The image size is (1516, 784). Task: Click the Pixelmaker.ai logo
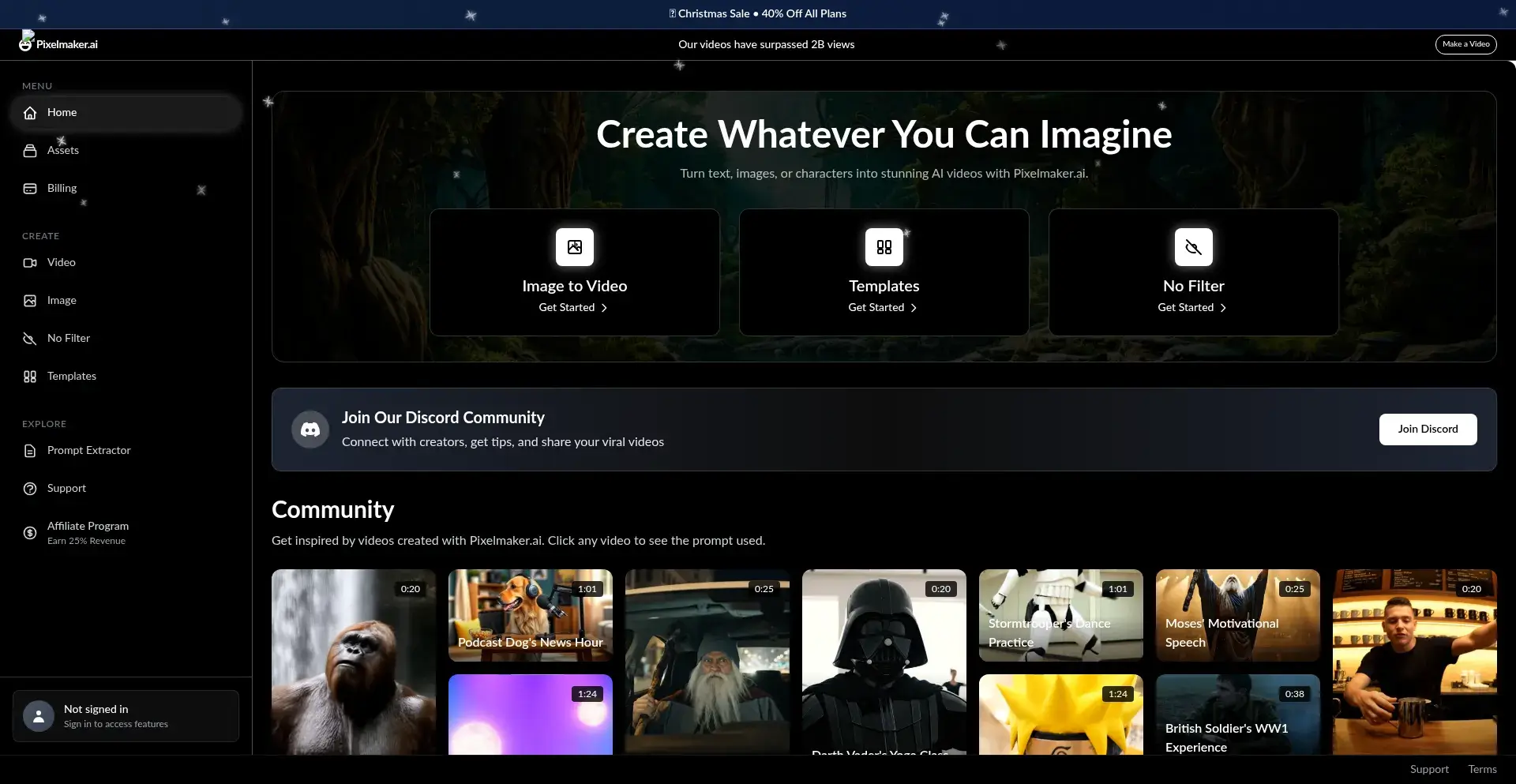58,43
